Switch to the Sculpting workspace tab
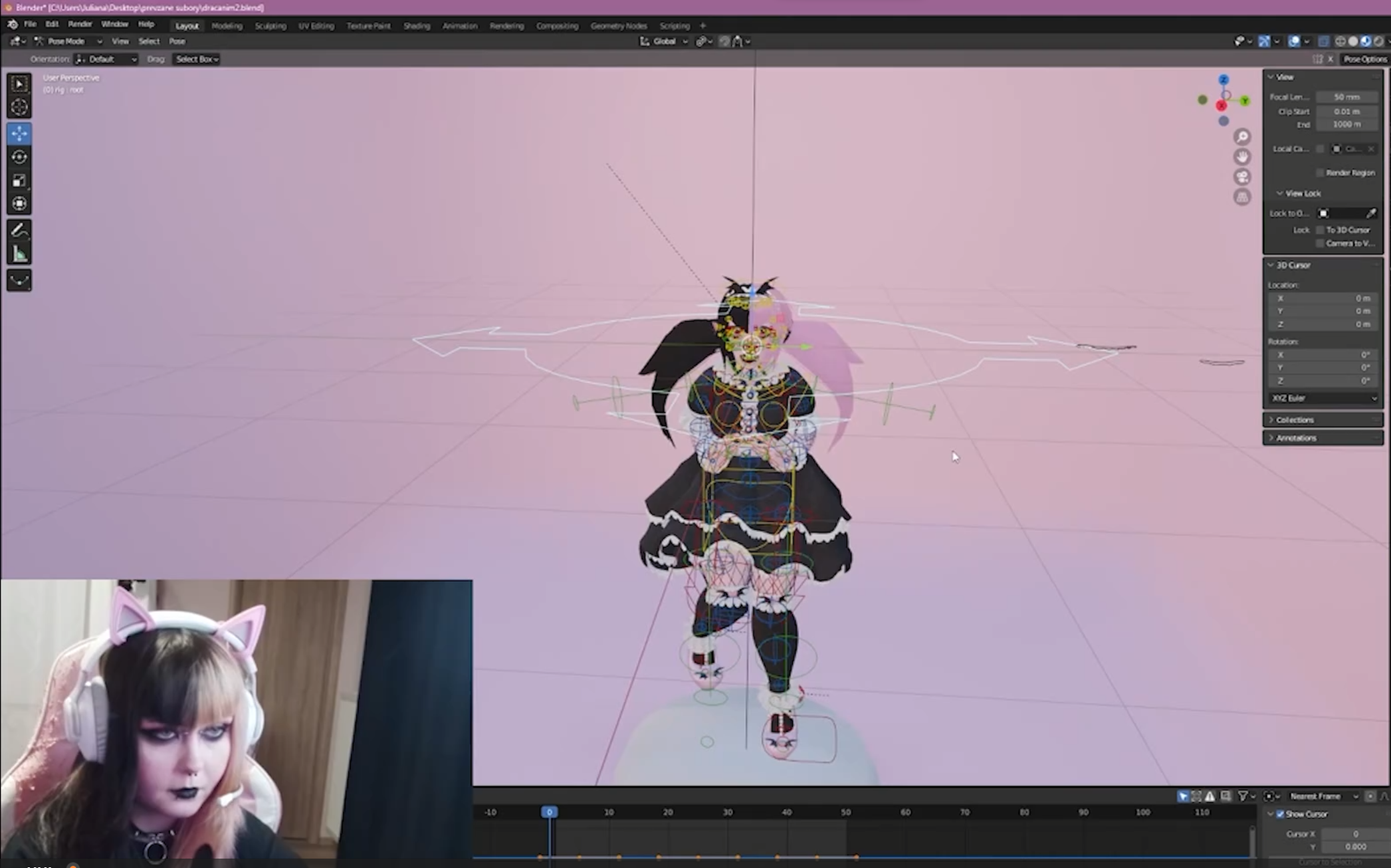The width and height of the screenshot is (1391, 868). point(270,26)
